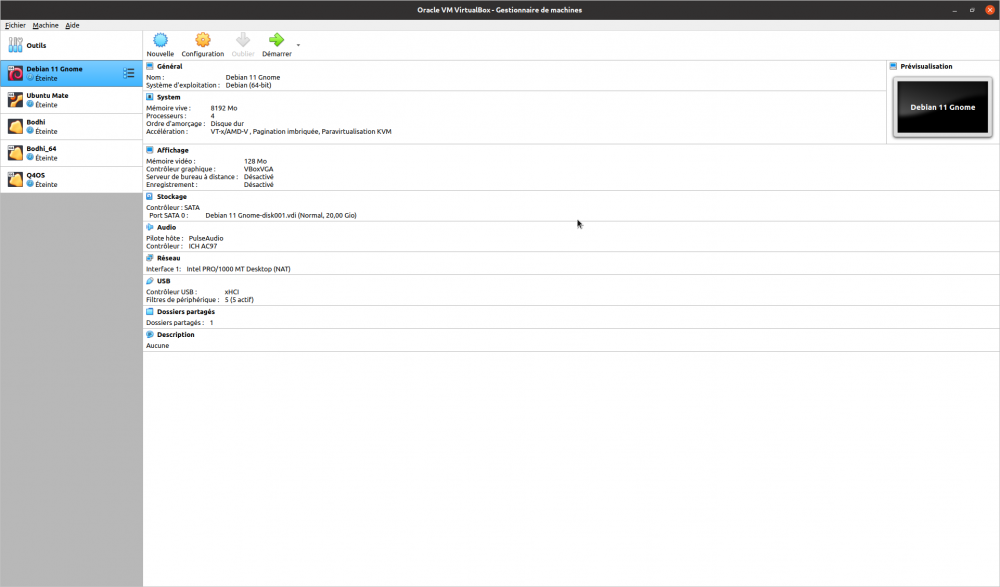Minimize the VirtualBox window

[x=955, y=10]
